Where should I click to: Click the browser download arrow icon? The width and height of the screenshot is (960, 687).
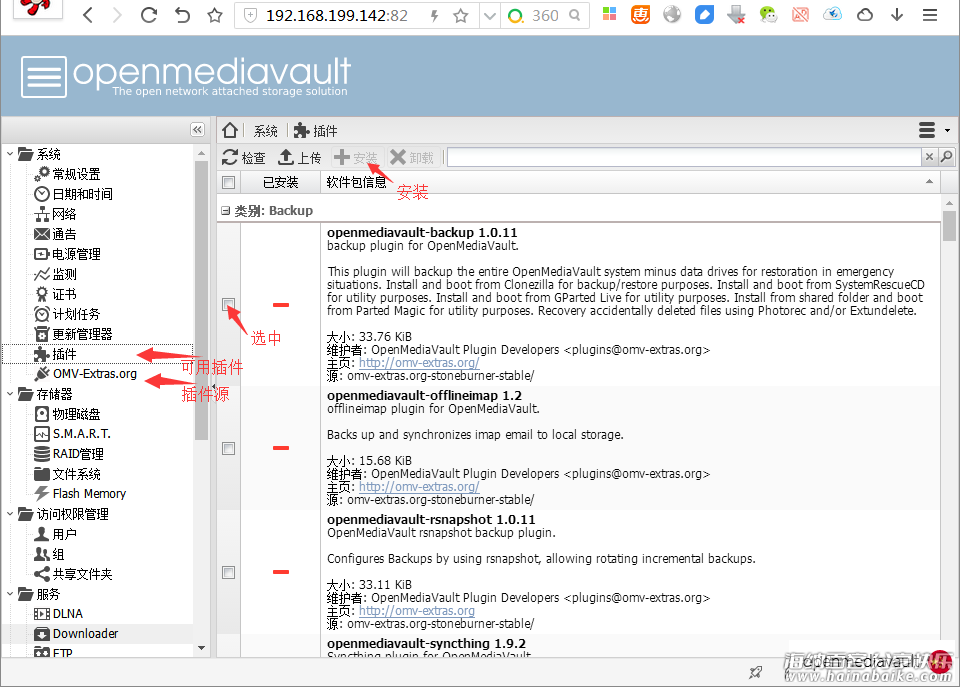[x=897, y=15]
